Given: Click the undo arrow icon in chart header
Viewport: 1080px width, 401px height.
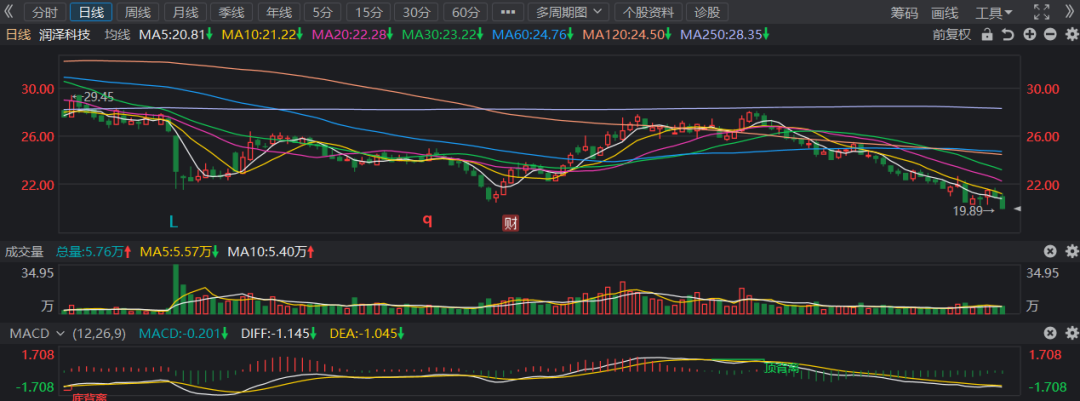Looking at the screenshot, I should (1009, 34).
